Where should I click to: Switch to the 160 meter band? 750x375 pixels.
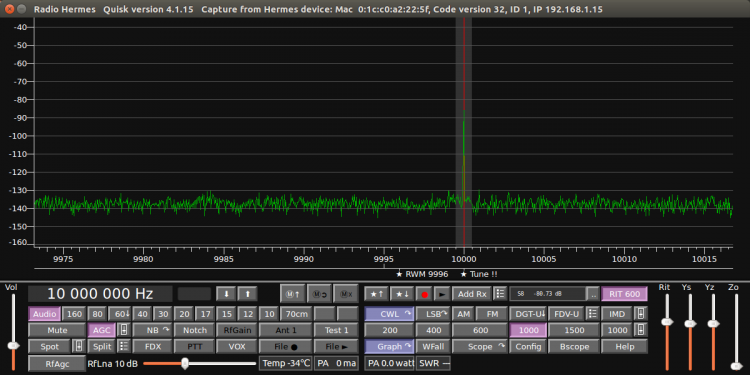point(74,314)
